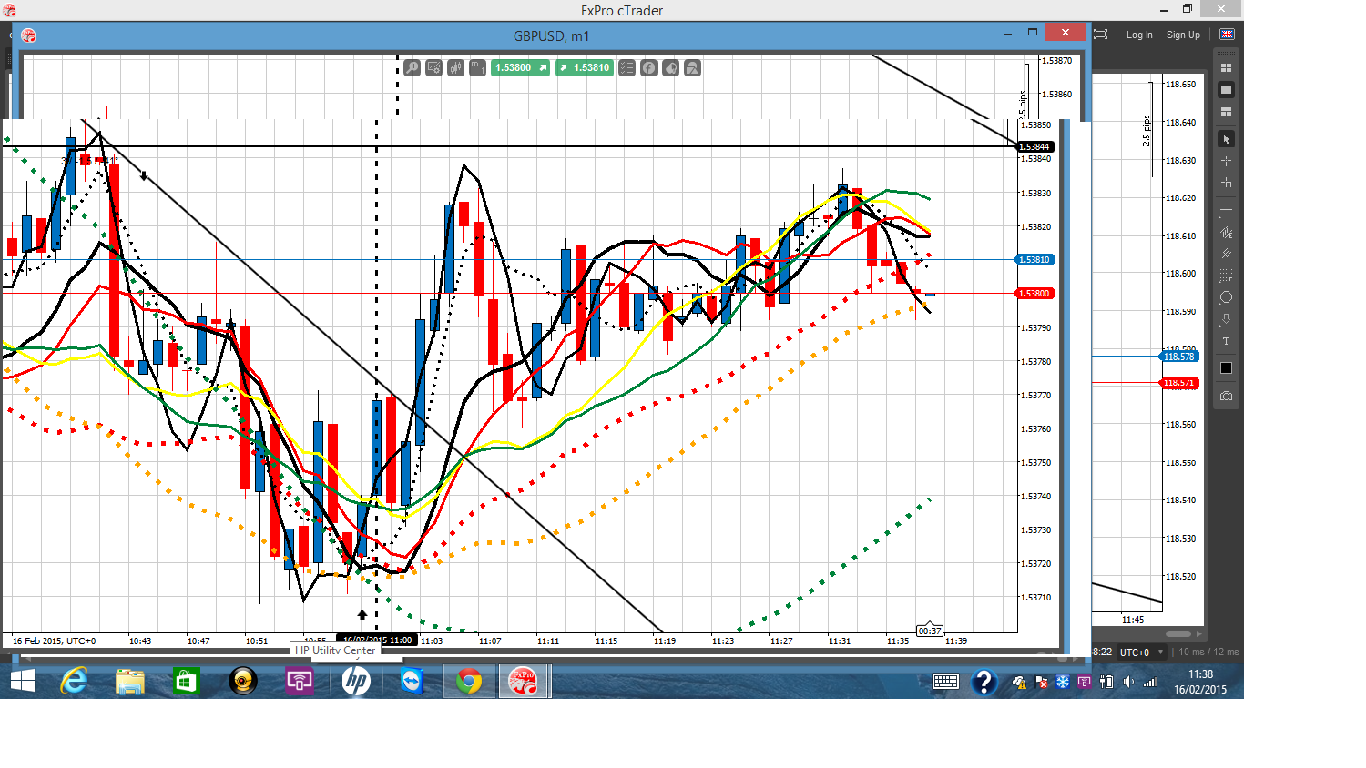Select the ellipse drawing tool

(x=1226, y=298)
